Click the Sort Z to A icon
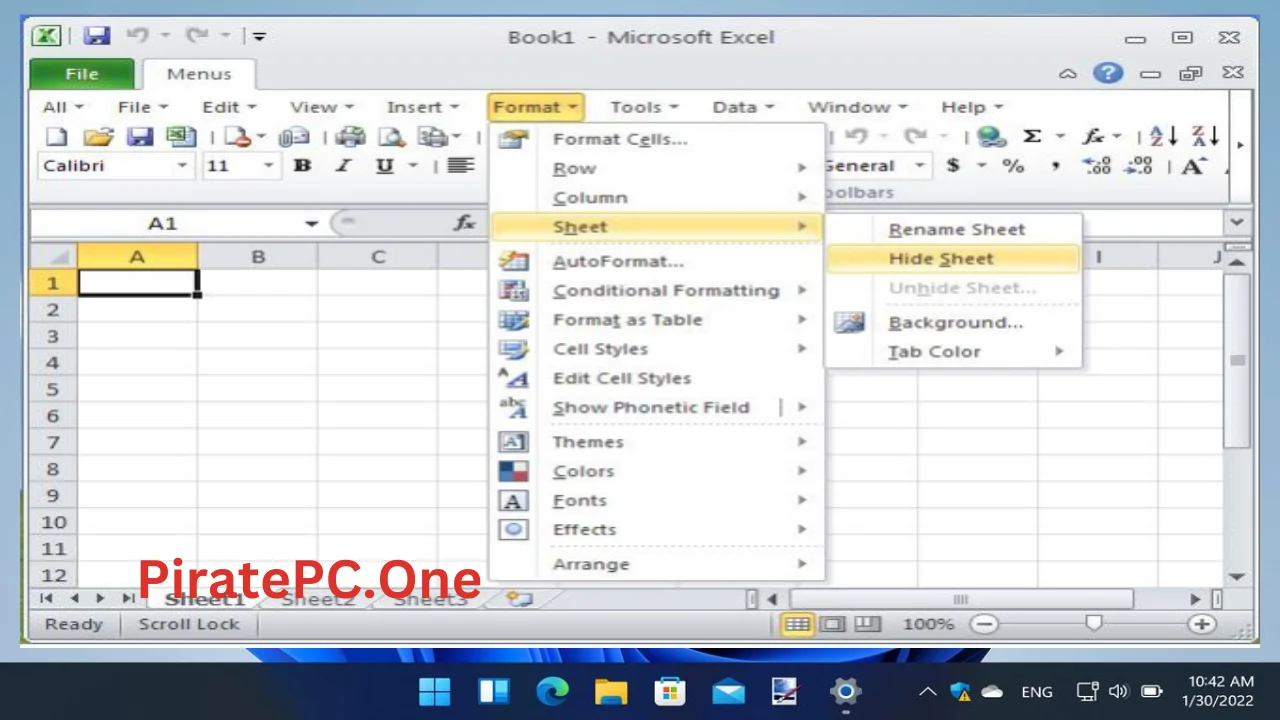Image resolution: width=1280 pixels, height=720 pixels. click(1206, 137)
